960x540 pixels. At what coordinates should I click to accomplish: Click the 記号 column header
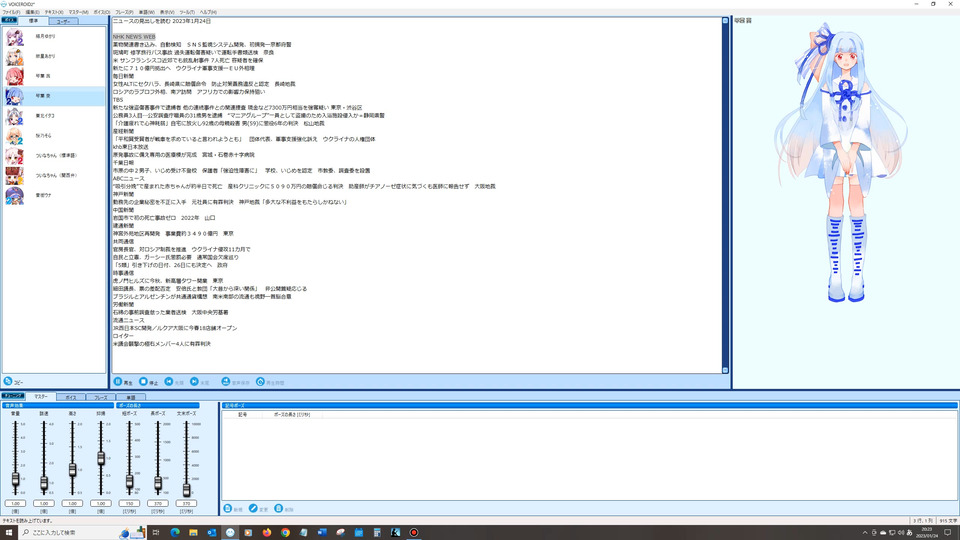[x=242, y=414]
